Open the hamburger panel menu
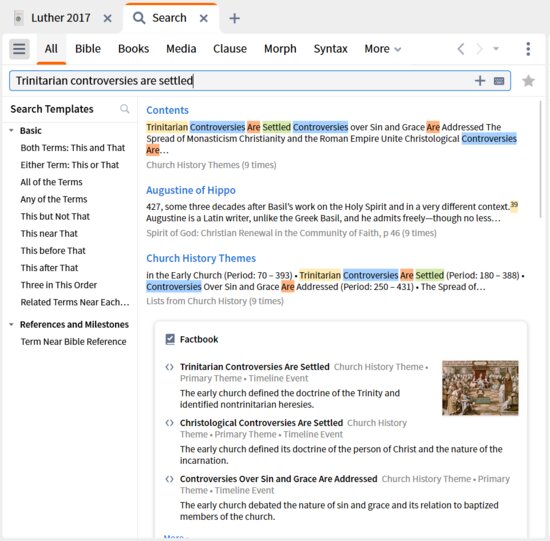 pyautogui.click(x=19, y=49)
